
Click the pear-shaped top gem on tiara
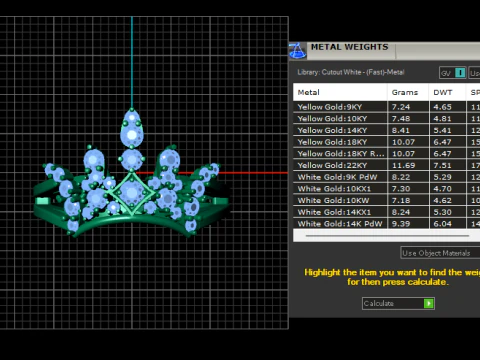click(x=132, y=129)
